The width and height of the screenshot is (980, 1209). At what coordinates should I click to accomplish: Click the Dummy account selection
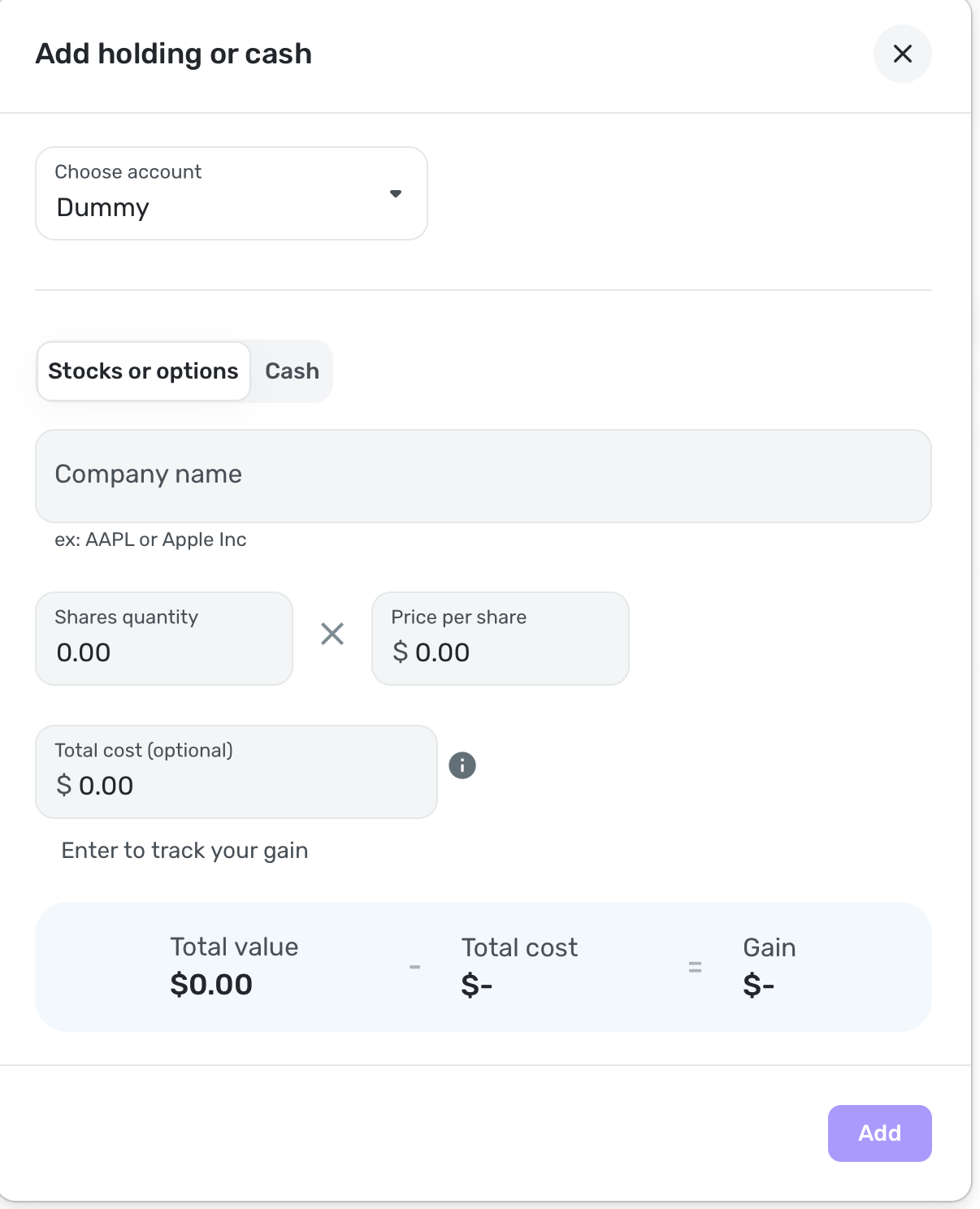103,208
